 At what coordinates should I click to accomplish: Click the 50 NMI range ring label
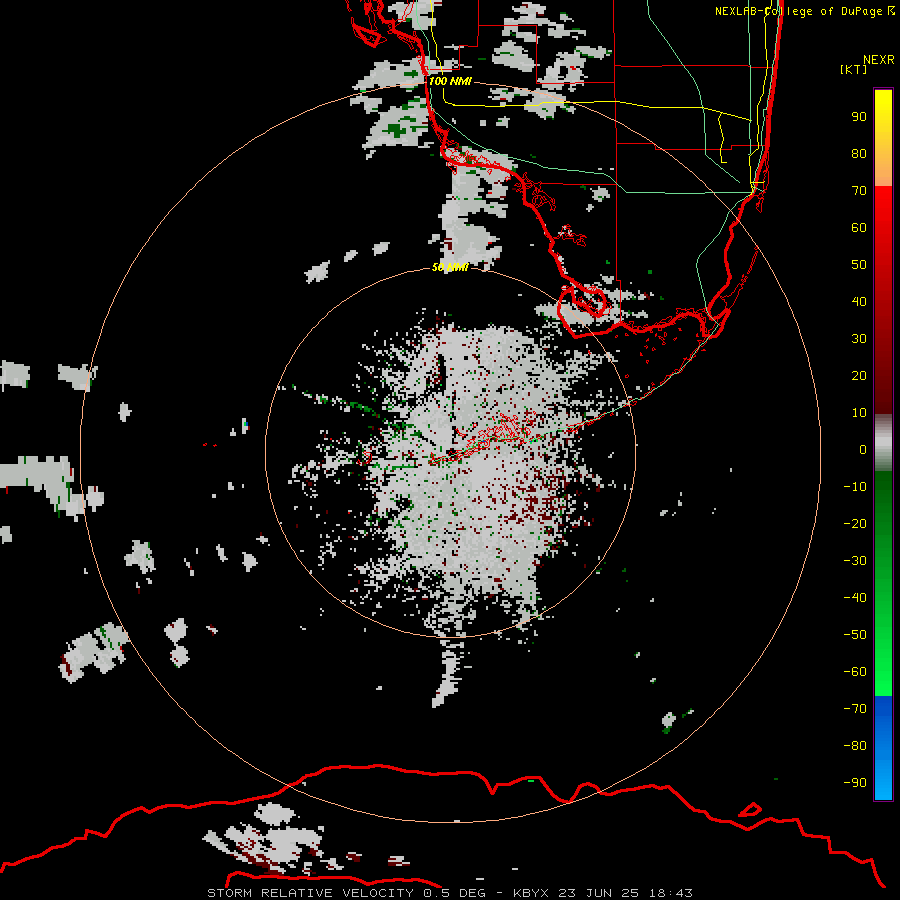(x=450, y=267)
